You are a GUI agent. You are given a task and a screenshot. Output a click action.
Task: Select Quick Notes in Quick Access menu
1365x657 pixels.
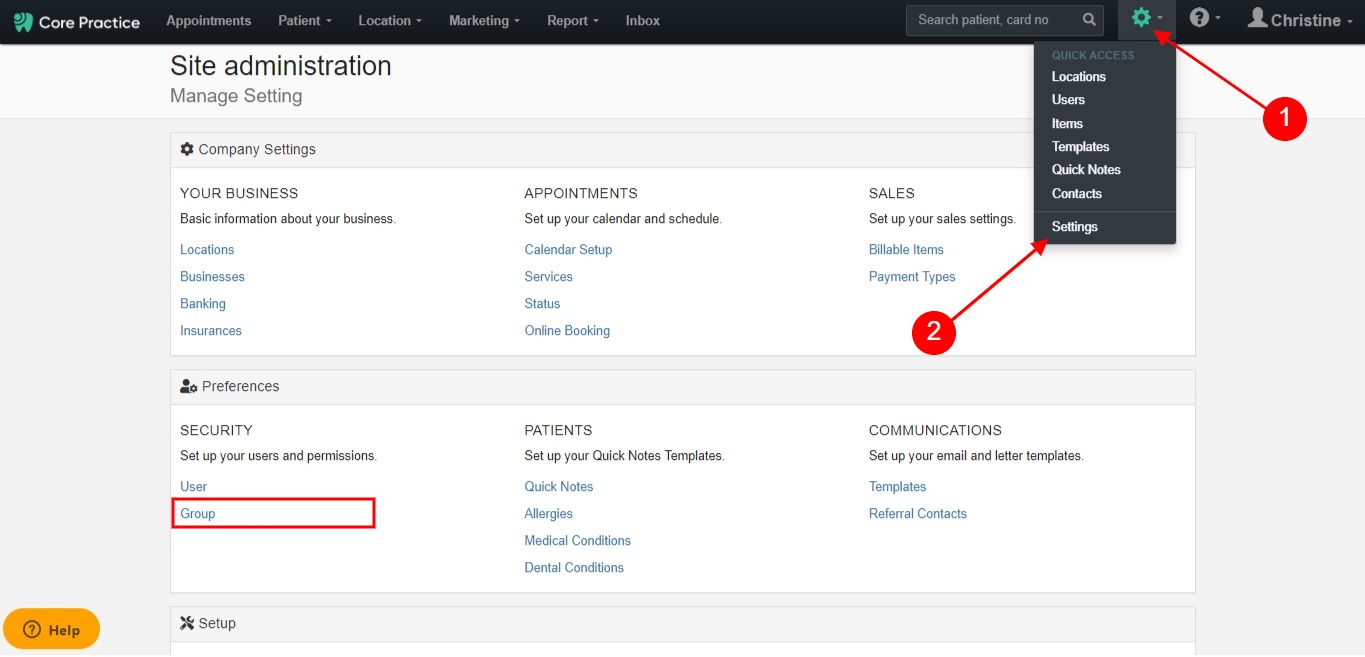click(x=1086, y=170)
